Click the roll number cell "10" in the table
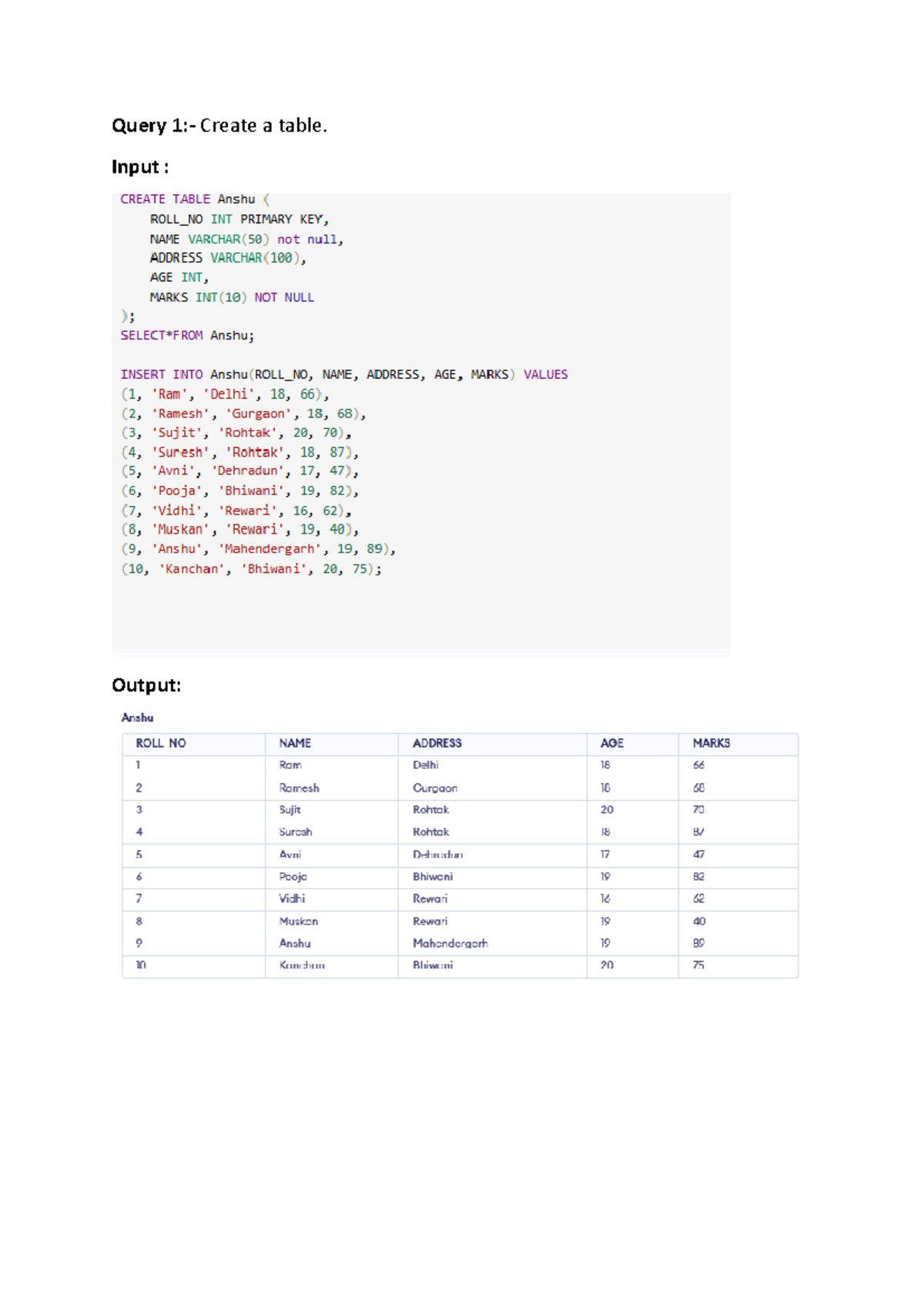 [x=141, y=966]
